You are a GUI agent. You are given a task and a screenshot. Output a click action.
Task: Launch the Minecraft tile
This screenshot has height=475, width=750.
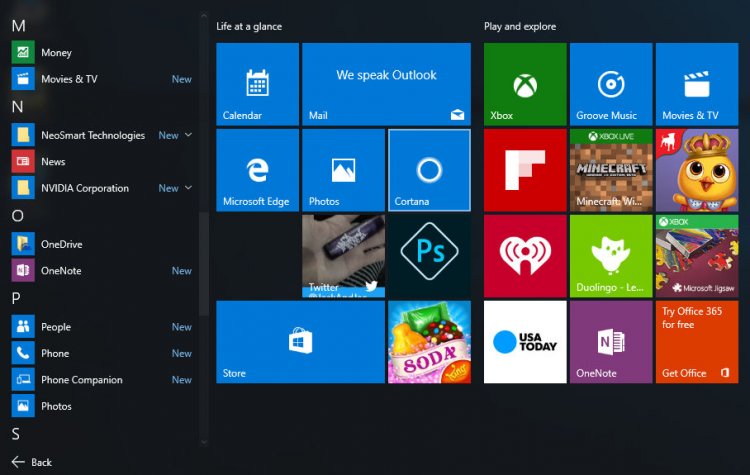[x=611, y=170]
